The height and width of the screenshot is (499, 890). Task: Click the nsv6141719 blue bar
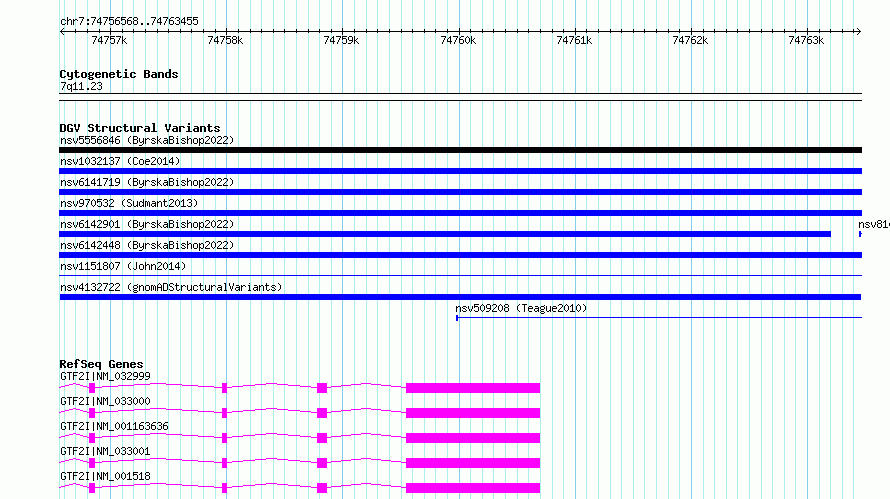coord(460,192)
